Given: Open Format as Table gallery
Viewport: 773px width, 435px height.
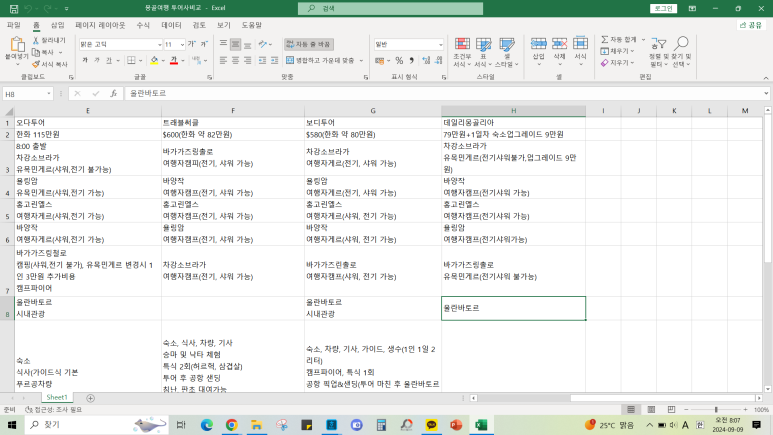Looking at the screenshot, I should [x=483, y=52].
